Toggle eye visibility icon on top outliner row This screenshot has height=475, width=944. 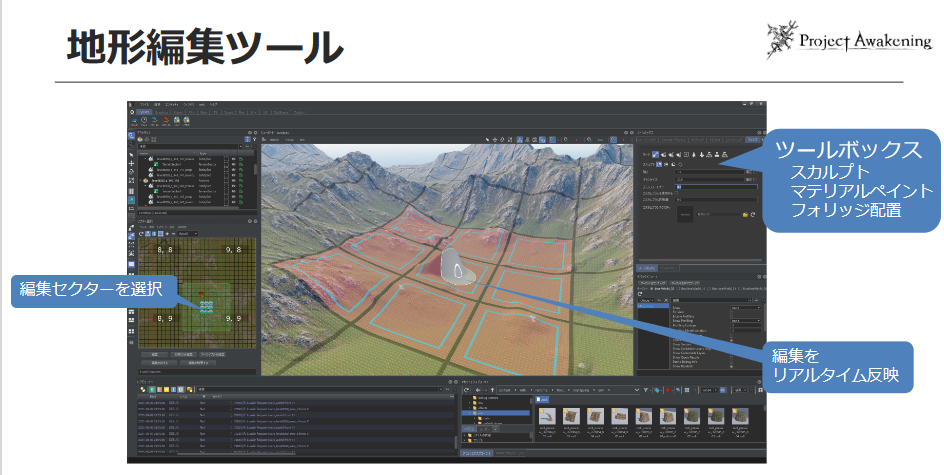tap(234, 159)
